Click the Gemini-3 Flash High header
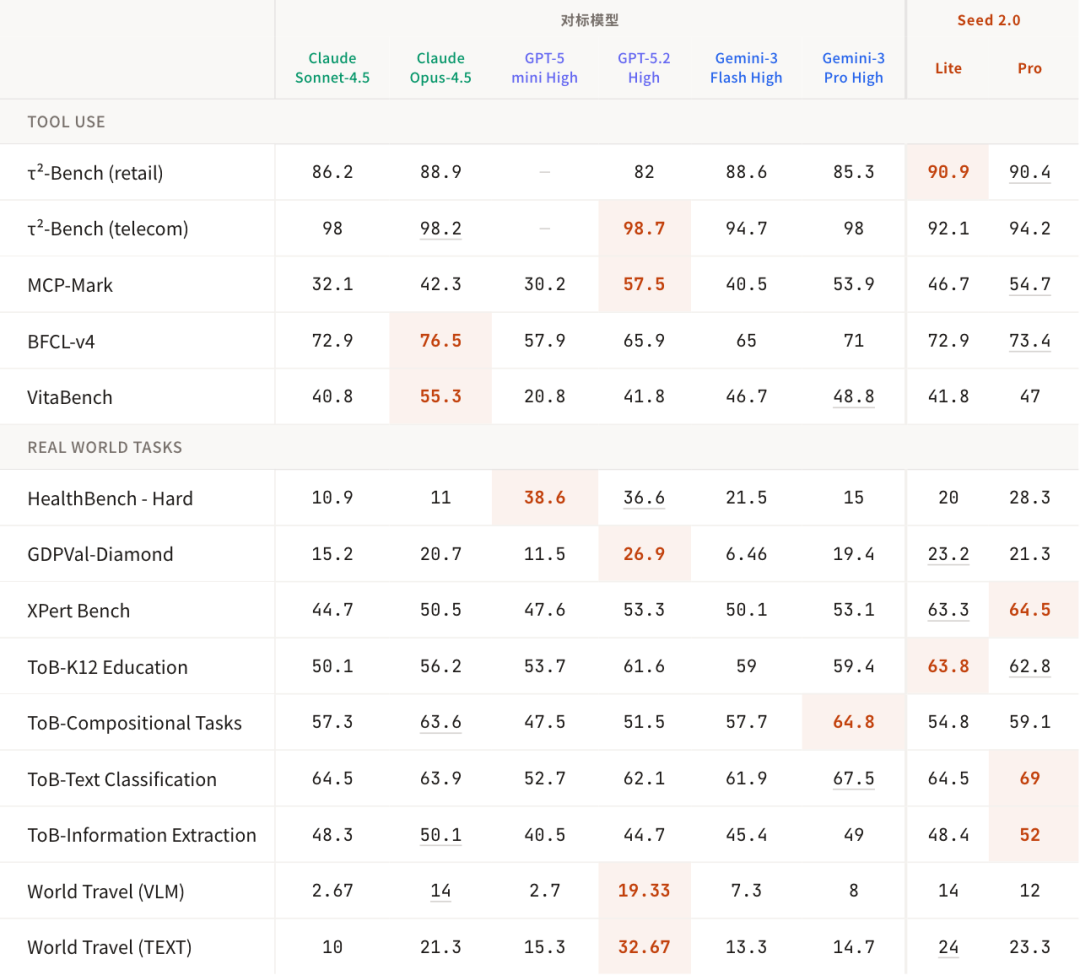The image size is (1080, 975). click(746, 67)
